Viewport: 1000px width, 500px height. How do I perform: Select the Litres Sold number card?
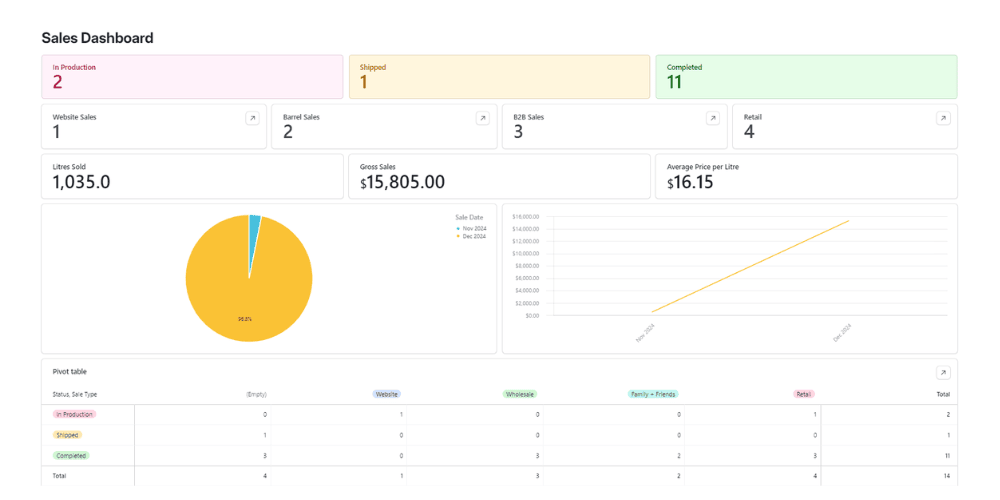191,176
